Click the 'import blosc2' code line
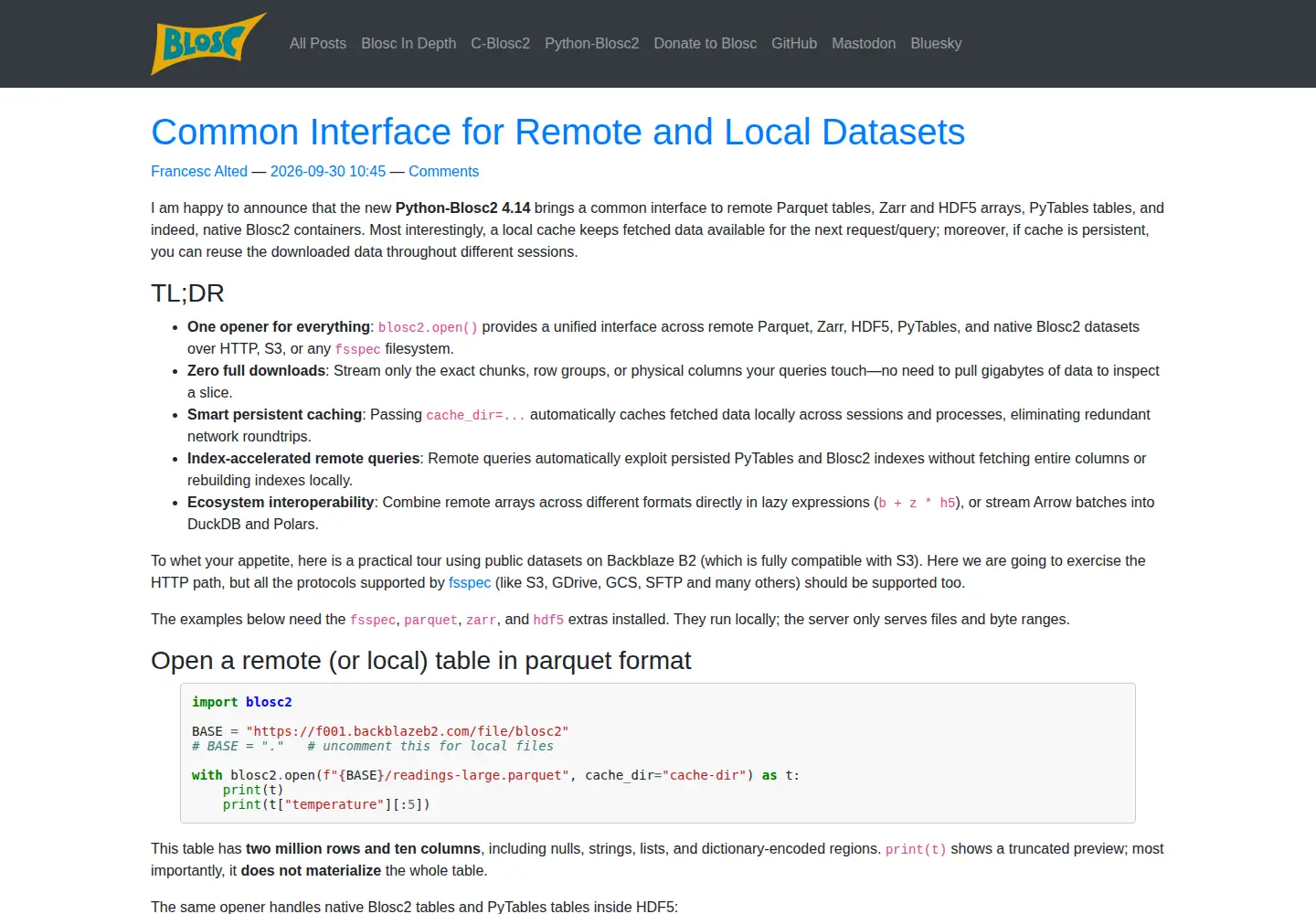 tap(242, 702)
